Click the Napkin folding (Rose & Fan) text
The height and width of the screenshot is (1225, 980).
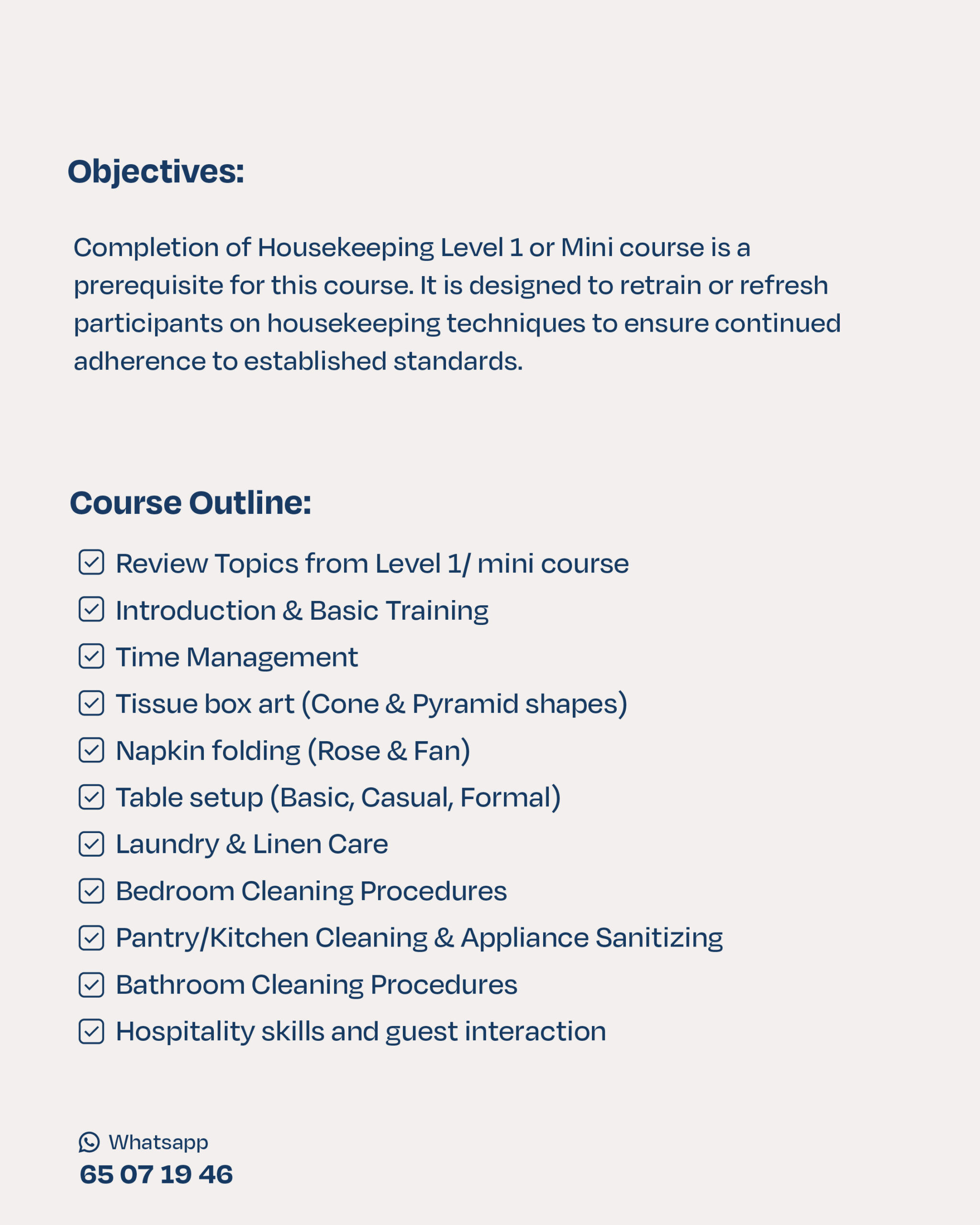tap(293, 751)
